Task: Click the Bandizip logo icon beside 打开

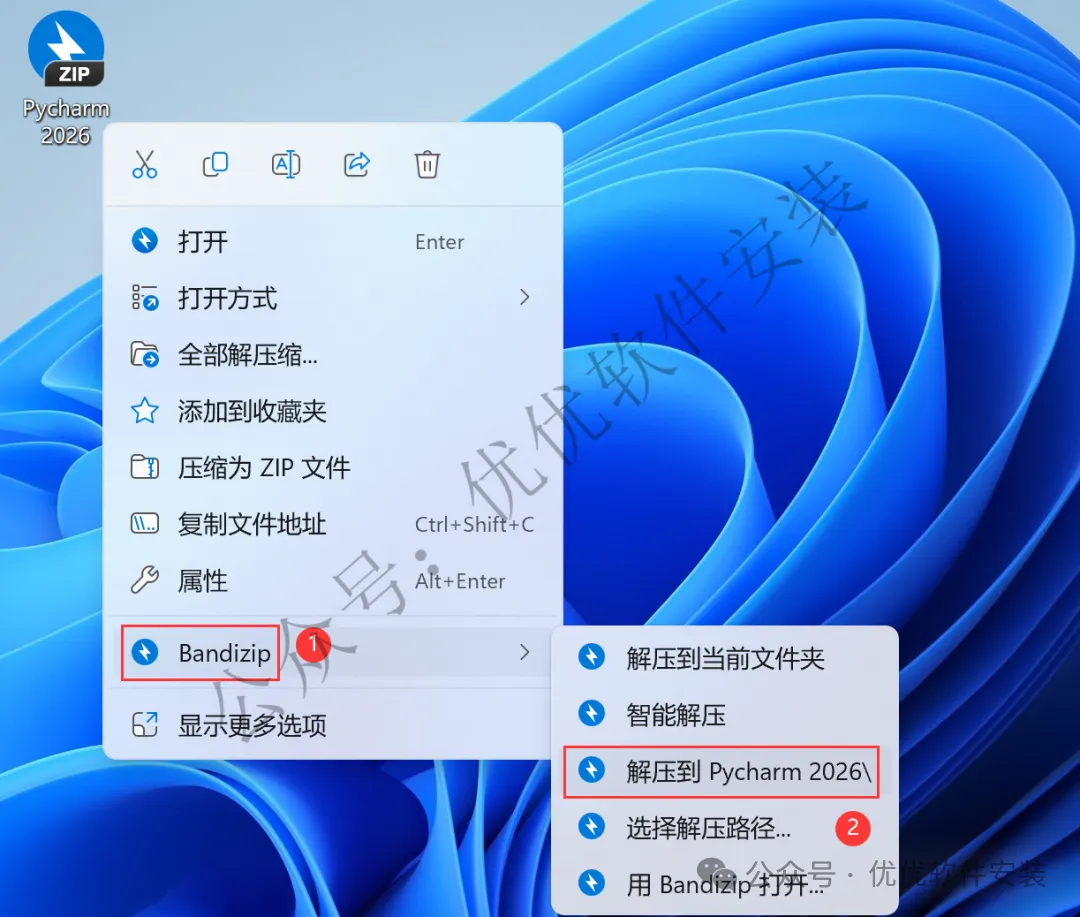Action: pyautogui.click(x=145, y=240)
